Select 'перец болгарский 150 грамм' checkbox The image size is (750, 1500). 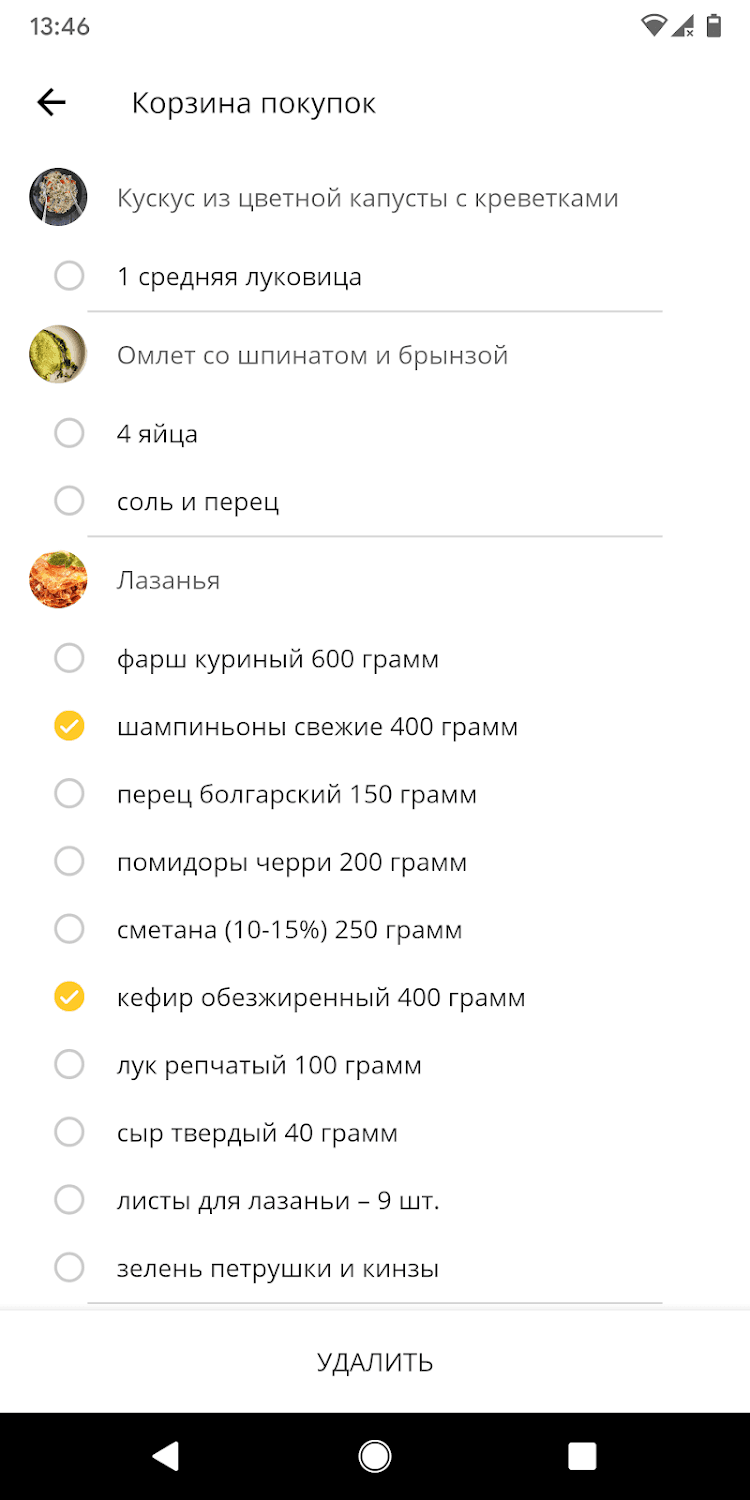(x=69, y=794)
